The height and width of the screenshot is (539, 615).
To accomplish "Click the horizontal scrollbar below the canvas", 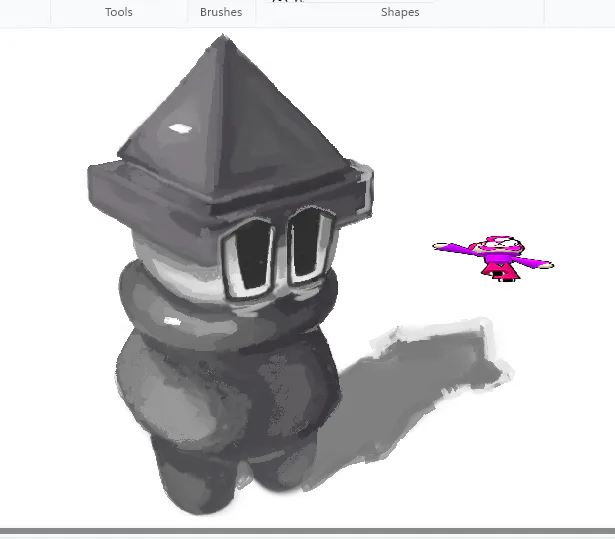I will pyautogui.click(x=308, y=531).
